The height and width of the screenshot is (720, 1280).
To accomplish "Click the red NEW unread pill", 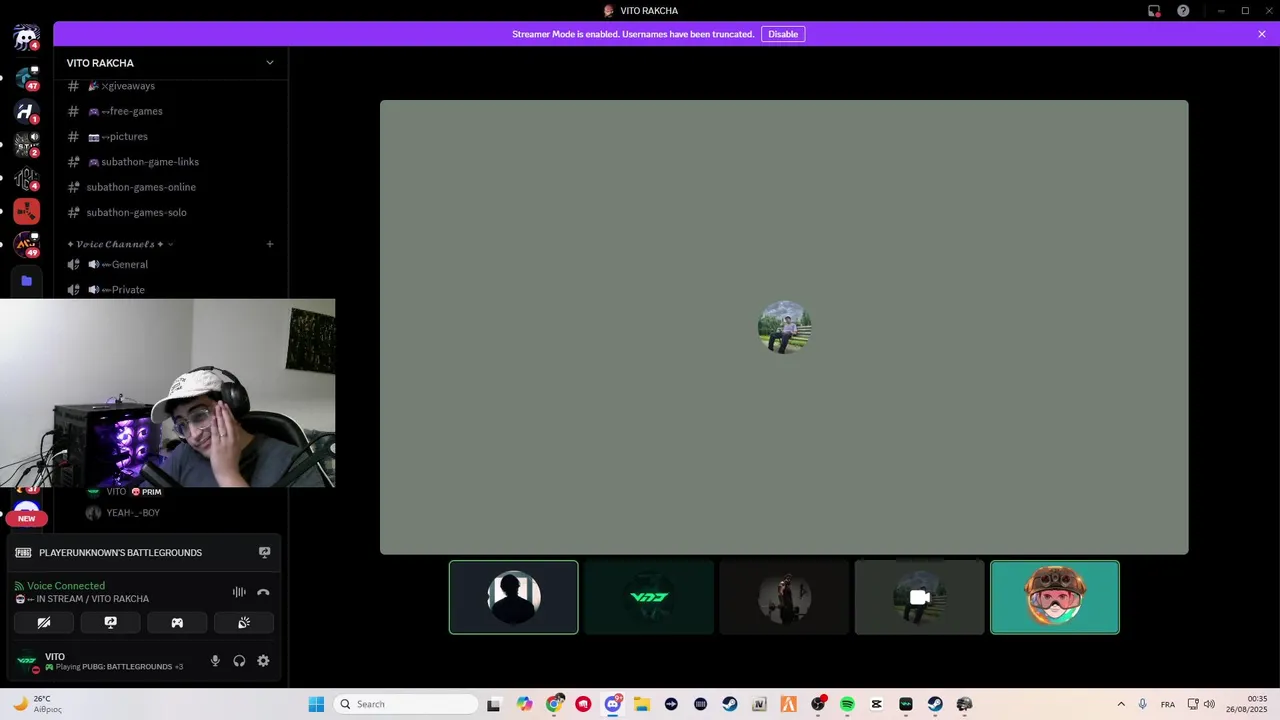I will click(26, 519).
